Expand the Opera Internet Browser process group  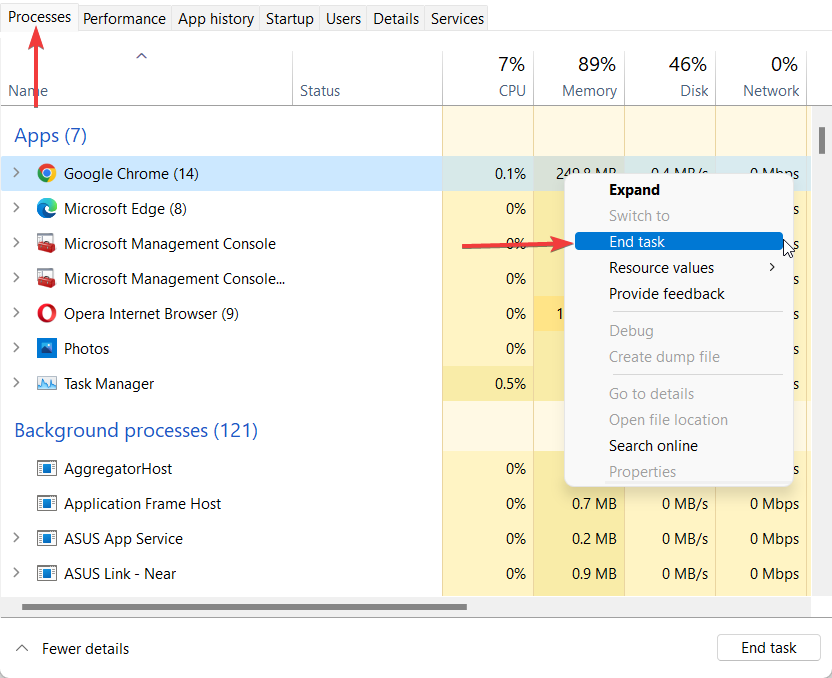click(16, 313)
